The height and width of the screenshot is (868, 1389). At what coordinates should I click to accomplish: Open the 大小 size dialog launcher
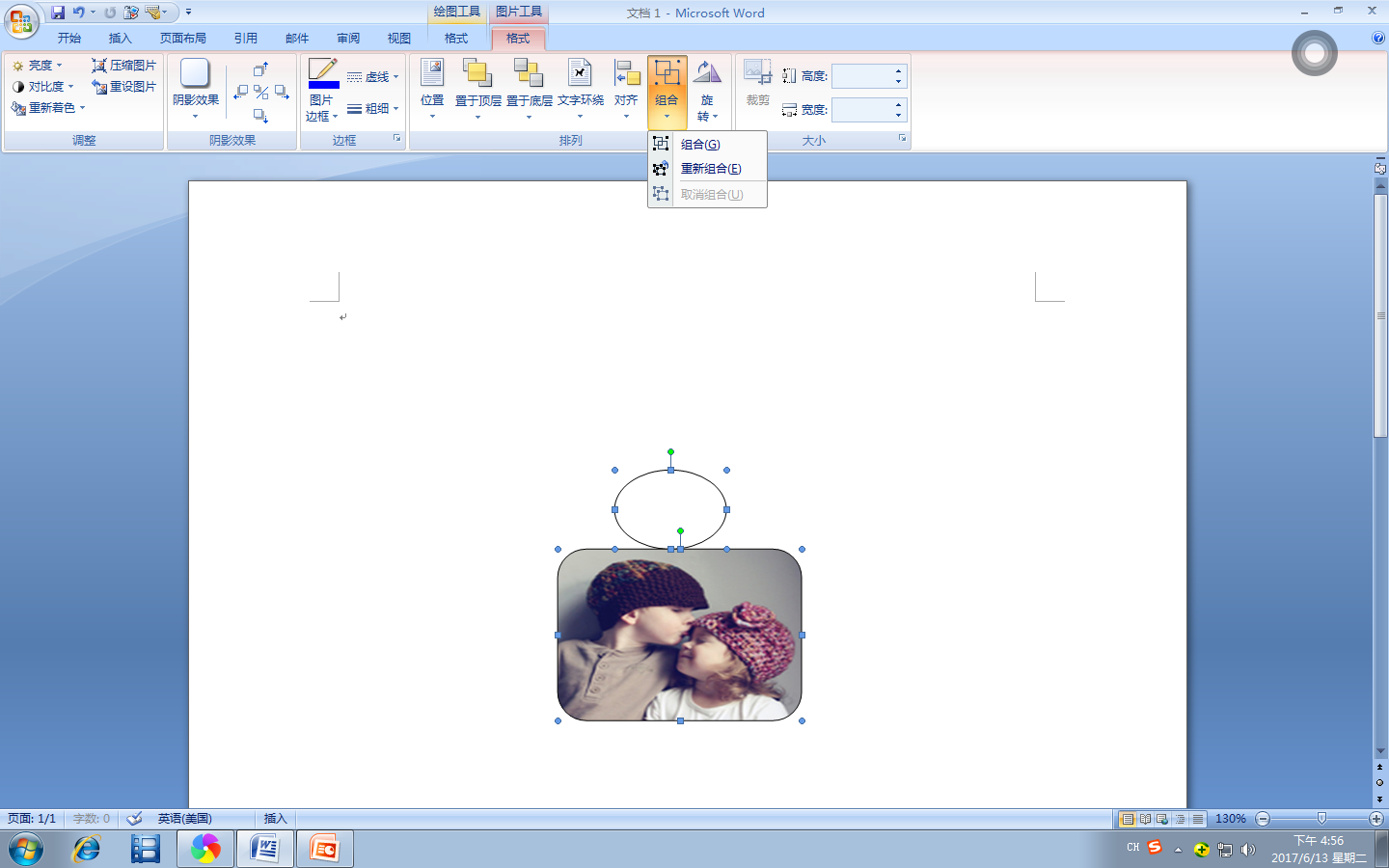(x=903, y=139)
